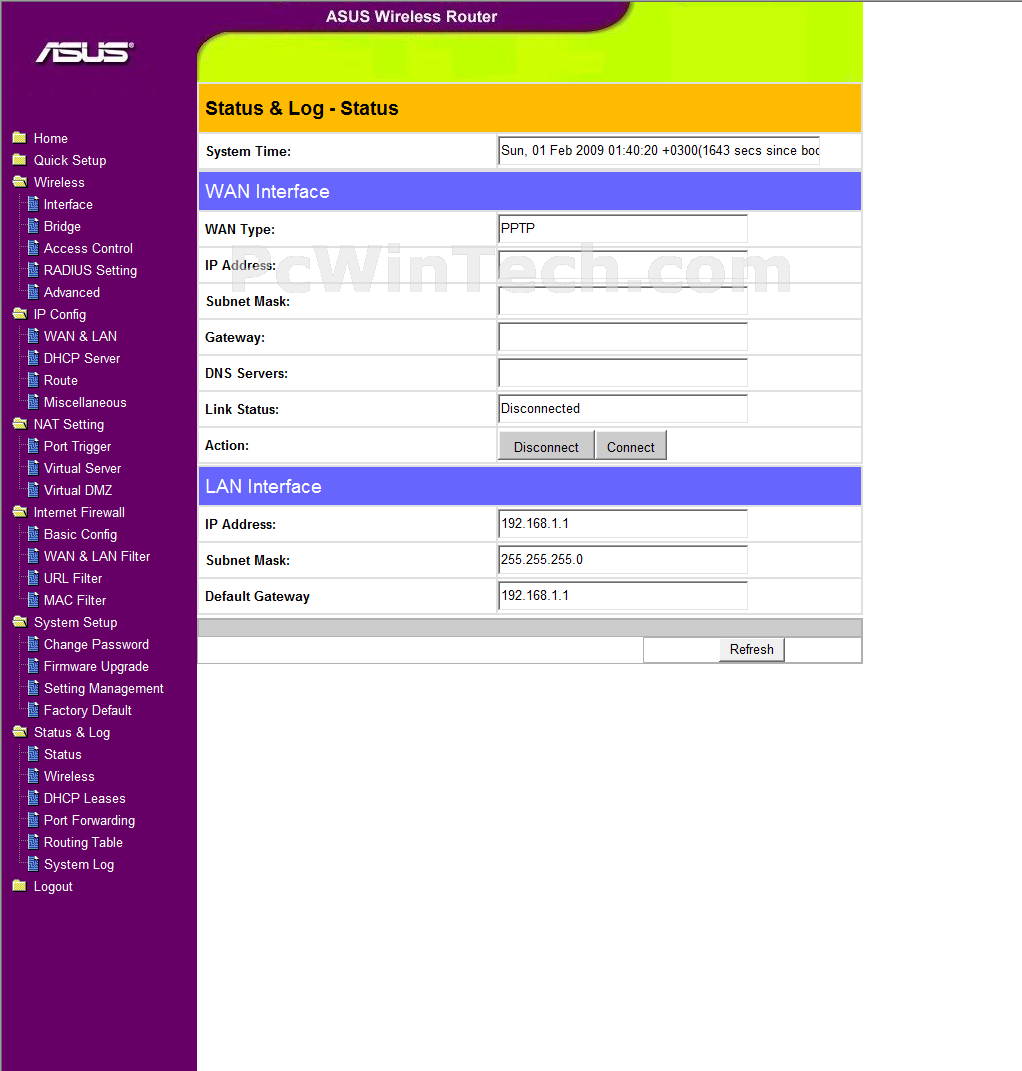Click the empty WAN IP Address field
Image resolution: width=1022 pixels, height=1071 pixels.
pyautogui.click(x=623, y=265)
